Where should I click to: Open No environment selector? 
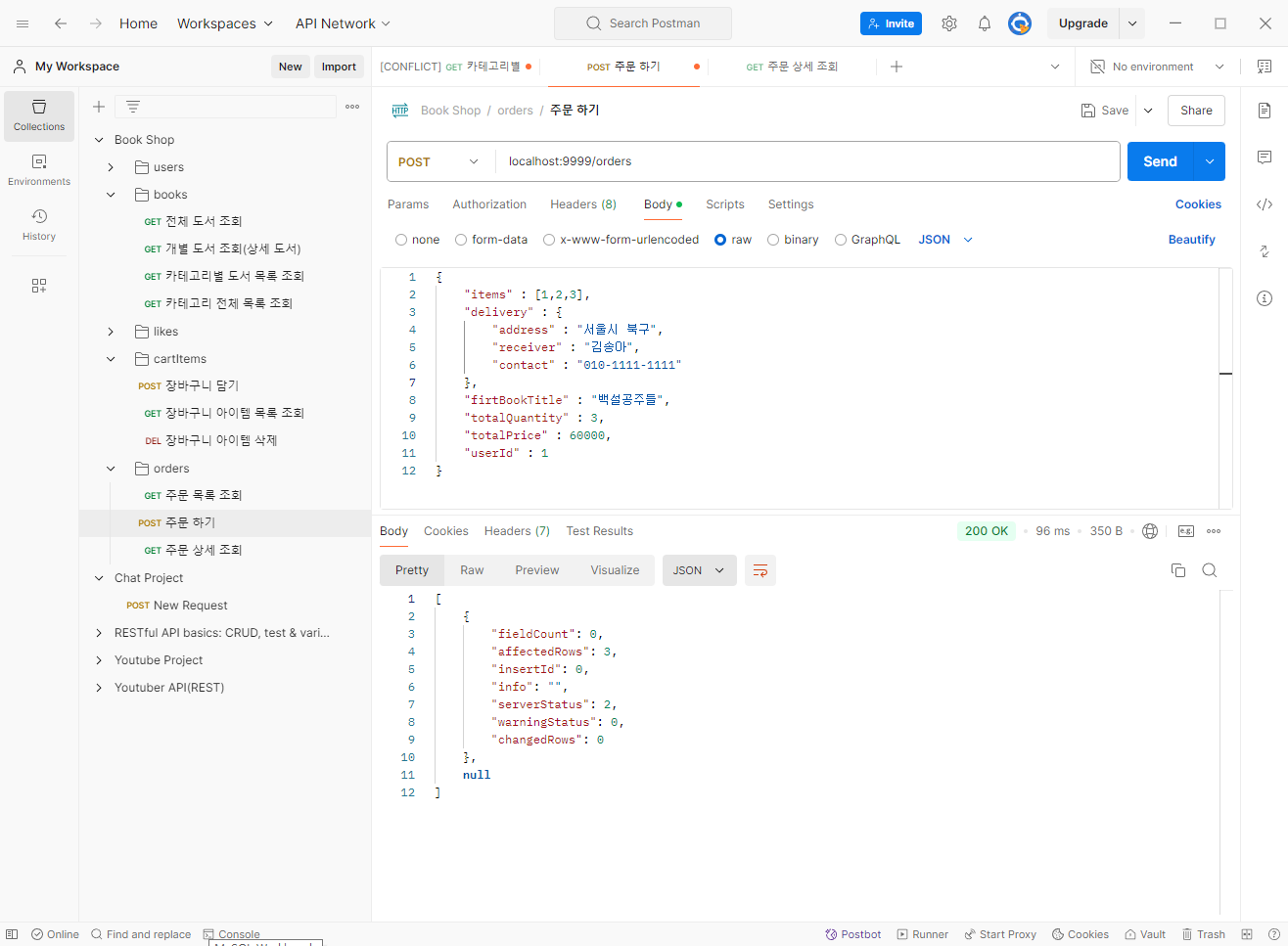tap(1159, 67)
